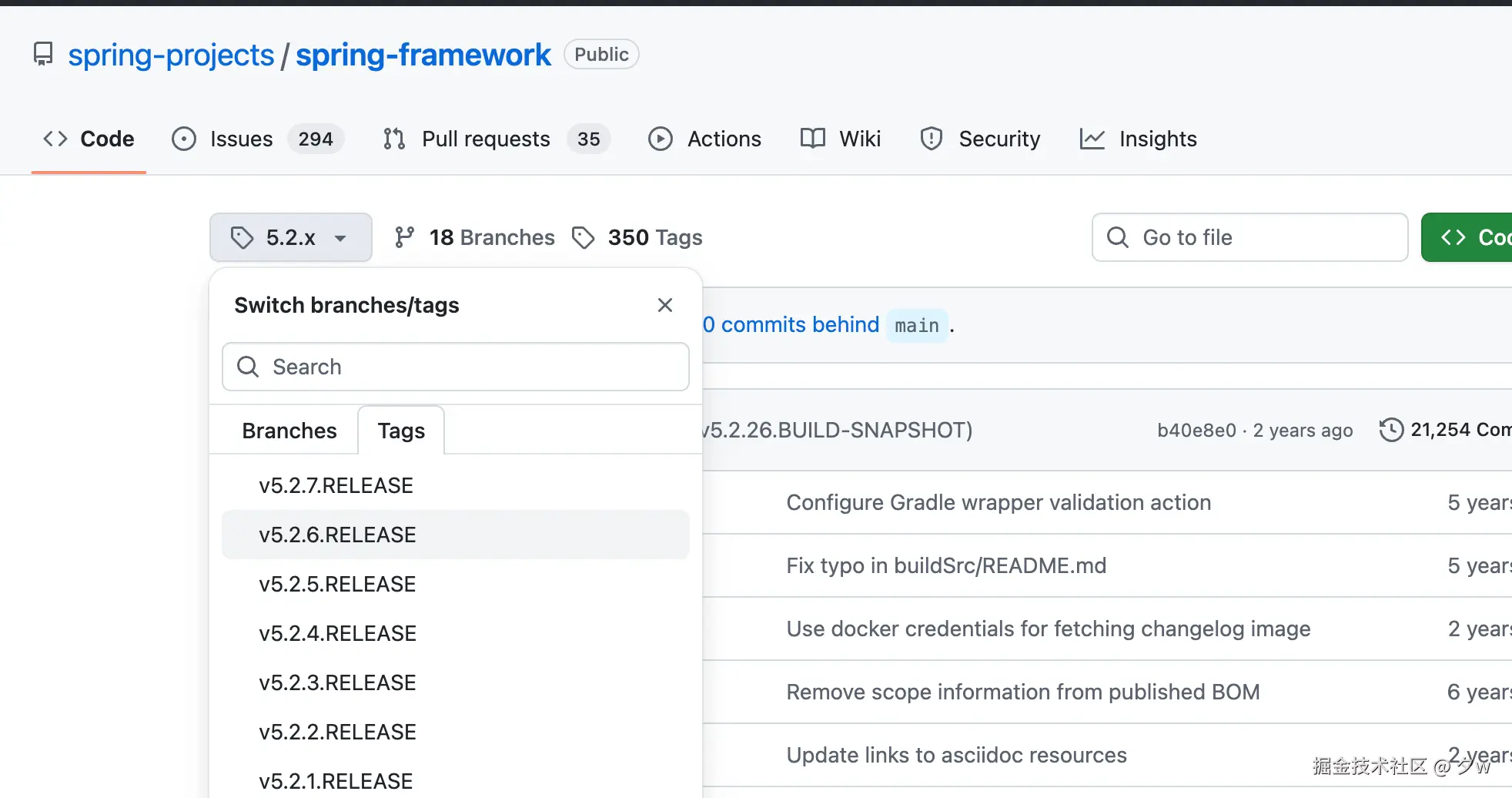Click the spring-projects owner link

point(171,55)
